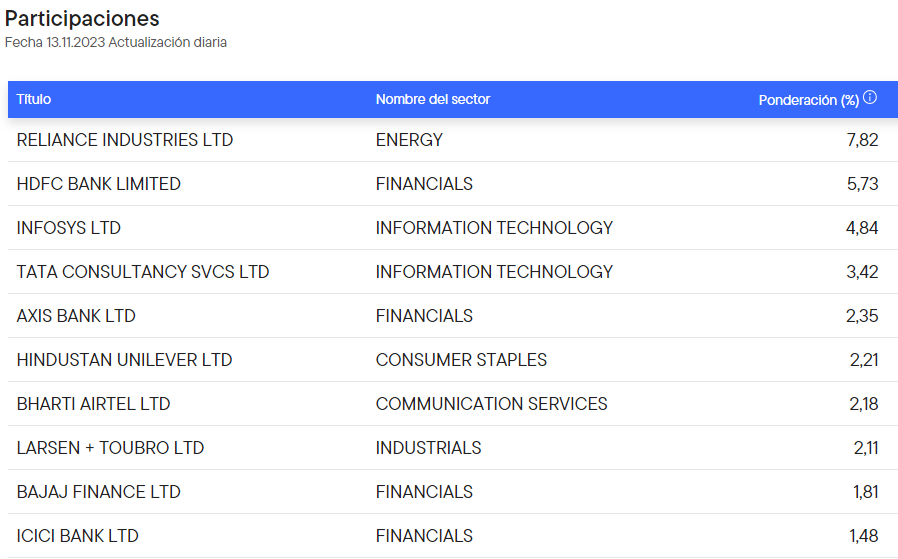
Task: Click the COMMUNICATION SERVICES sector name
Action: [491, 404]
